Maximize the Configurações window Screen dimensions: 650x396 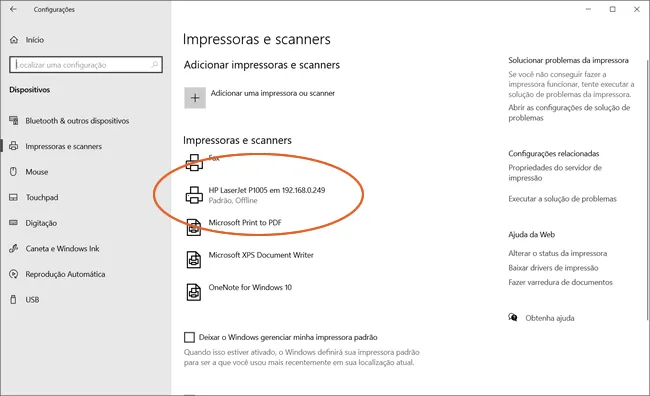tap(613, 9)
